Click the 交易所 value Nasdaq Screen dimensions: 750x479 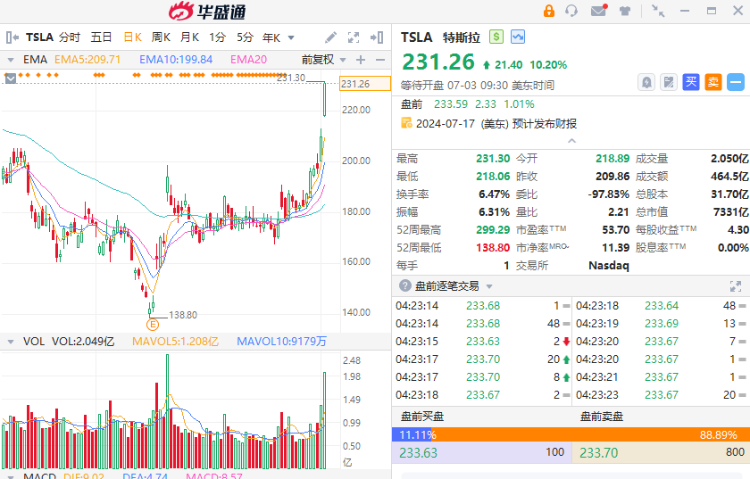609,266
